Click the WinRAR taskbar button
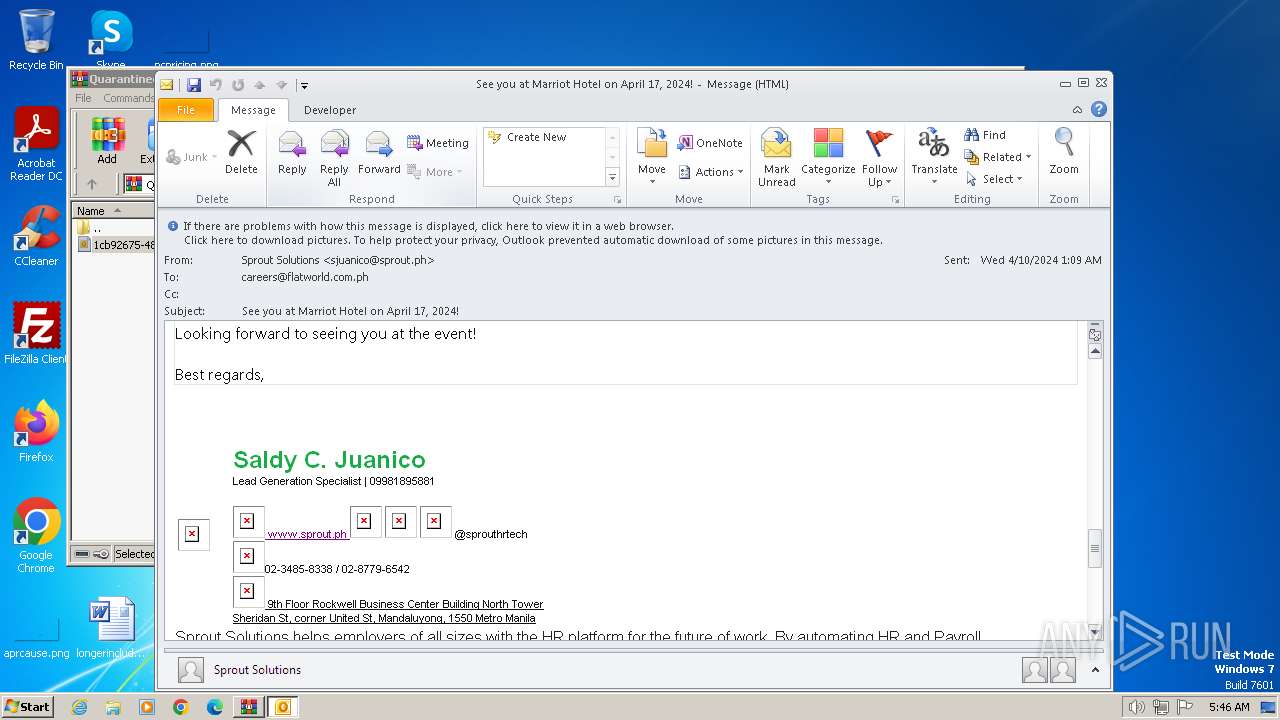Image resolution: width=1280 pixels, height=720 pixels. [248, 707]
